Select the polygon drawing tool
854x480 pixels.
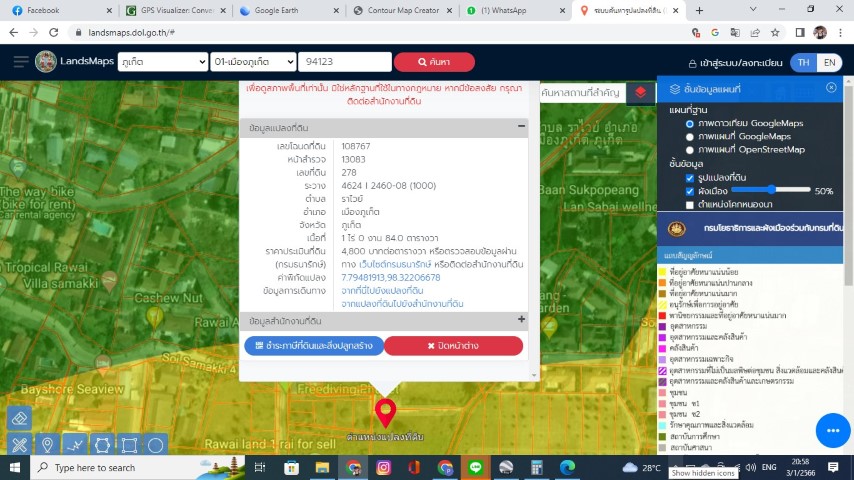click(102, 445)
